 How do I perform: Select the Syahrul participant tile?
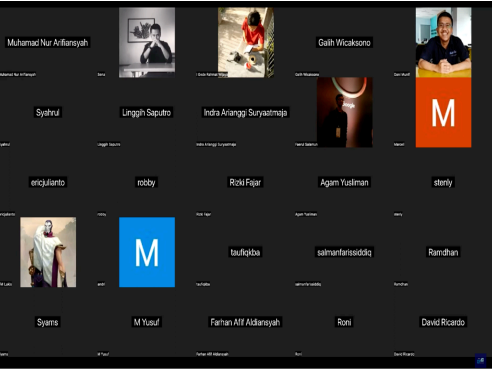pyautogui.click(x=48, y=112)
